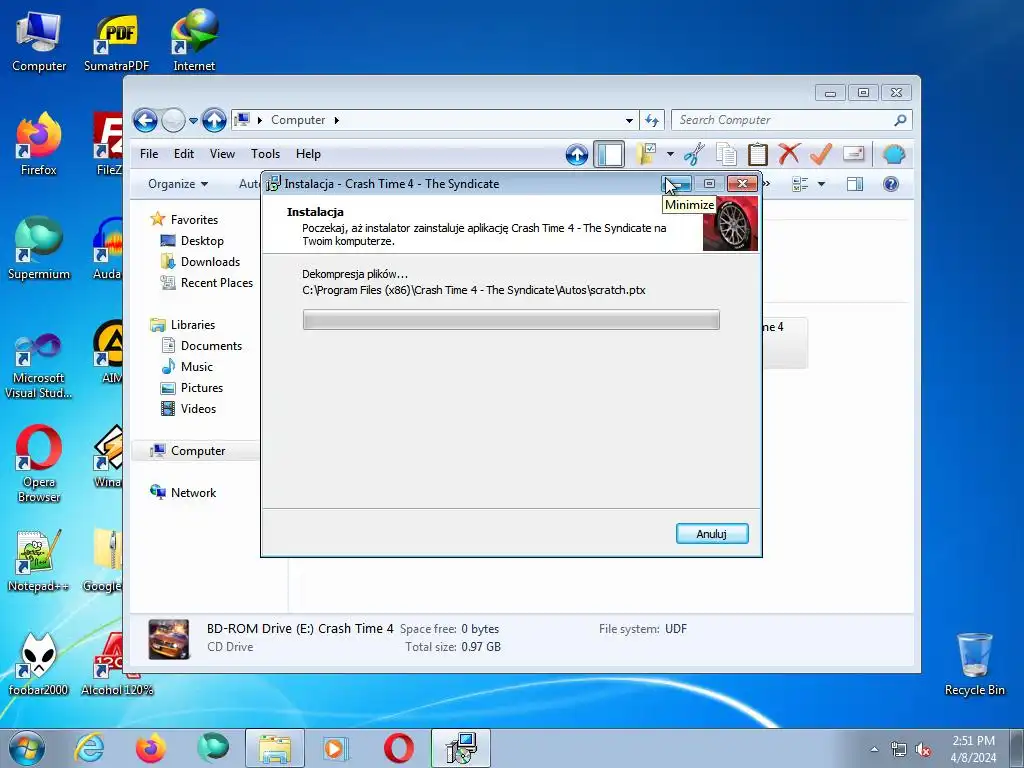Click the Copy pages icon
Image resolution: width=1024 pixels, height=768 pixels.
point(726,155)
